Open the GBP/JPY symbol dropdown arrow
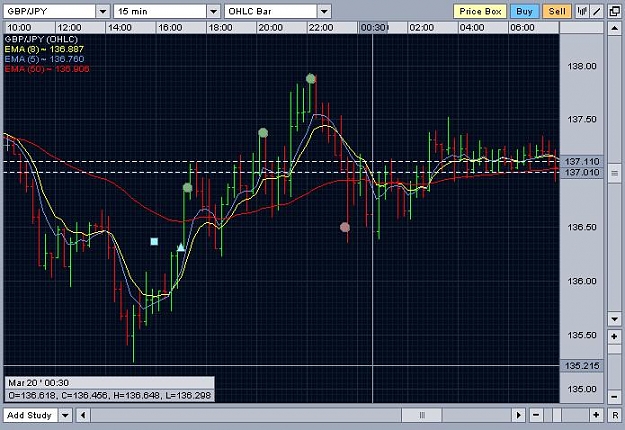The width and height of the screenshot is (625, 430). pyautogui.click(x=102, y=11)
